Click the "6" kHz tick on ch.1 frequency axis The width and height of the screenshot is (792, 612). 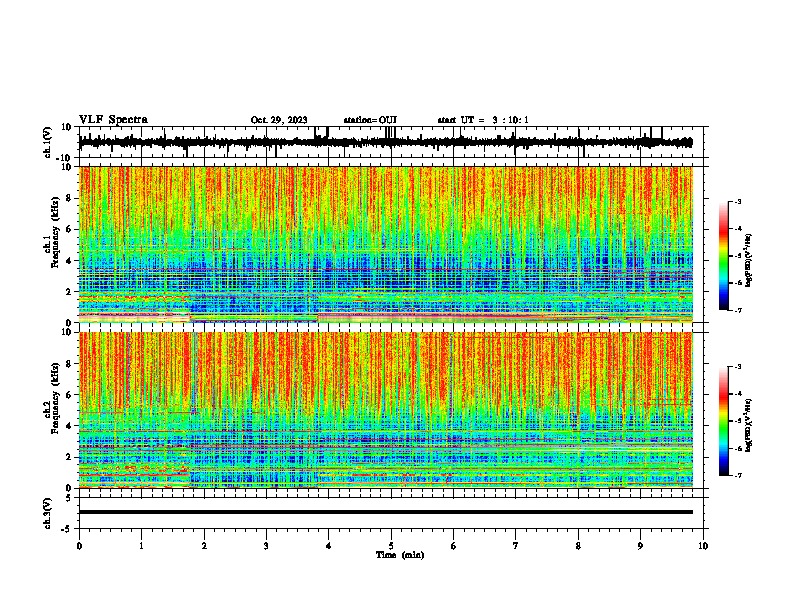pyautogui.click(x=69, y=229)
